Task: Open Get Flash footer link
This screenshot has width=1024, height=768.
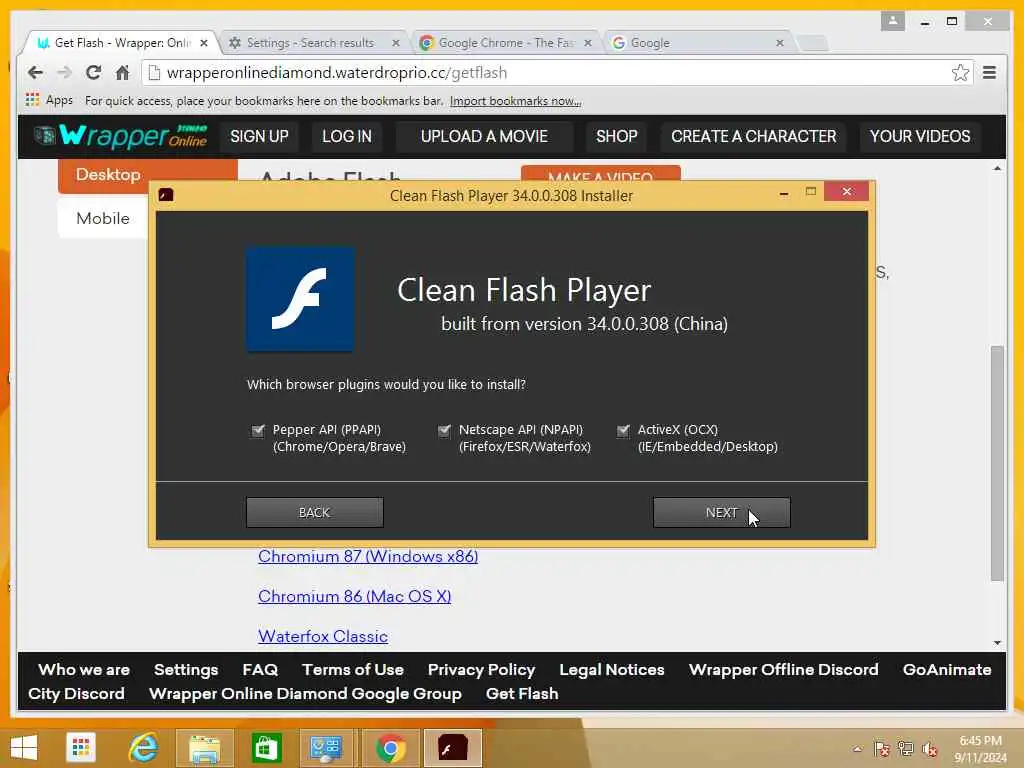Action: (522, 694)
